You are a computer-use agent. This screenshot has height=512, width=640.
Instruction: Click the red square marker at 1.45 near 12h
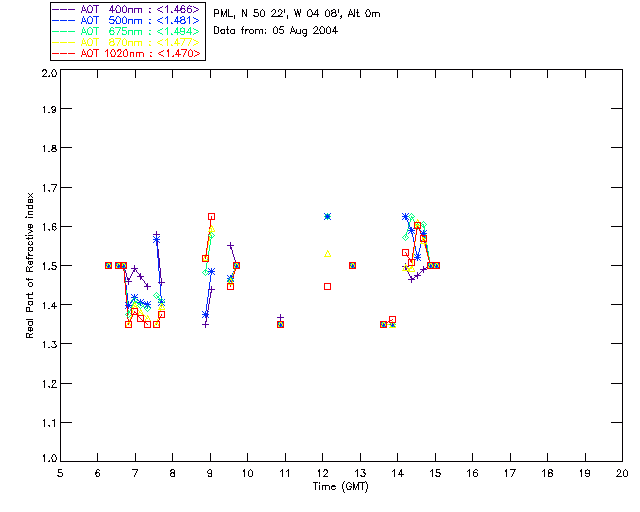point(327,287)
